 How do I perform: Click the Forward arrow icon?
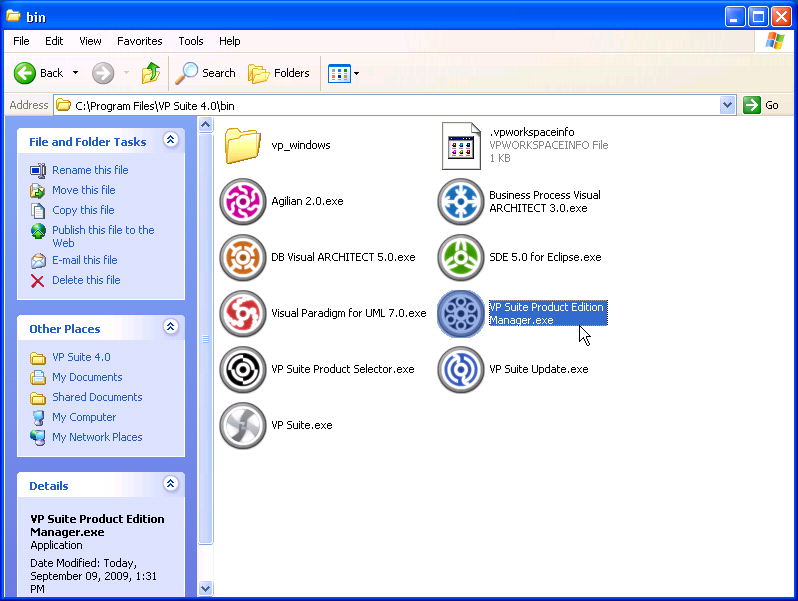tap(103, 73)
